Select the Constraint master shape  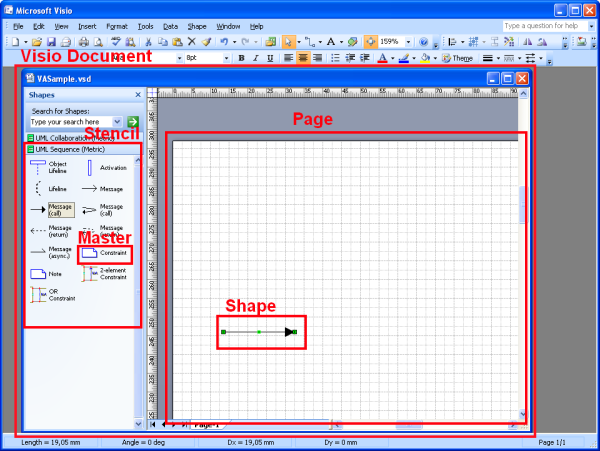(104, 253)
